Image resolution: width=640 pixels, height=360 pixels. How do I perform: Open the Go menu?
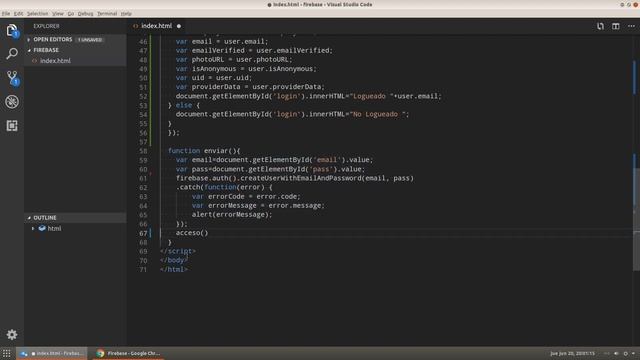pyautogui.click(x=71, y=13)
